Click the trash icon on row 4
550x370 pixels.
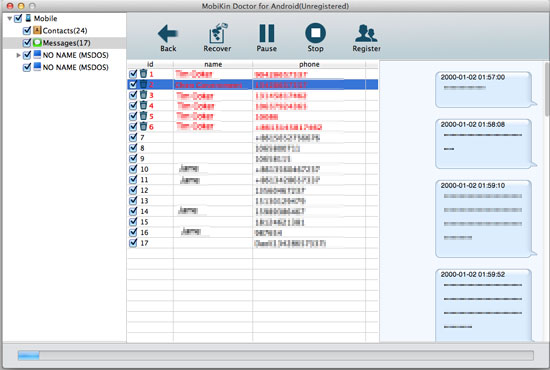tap(143, 105)
